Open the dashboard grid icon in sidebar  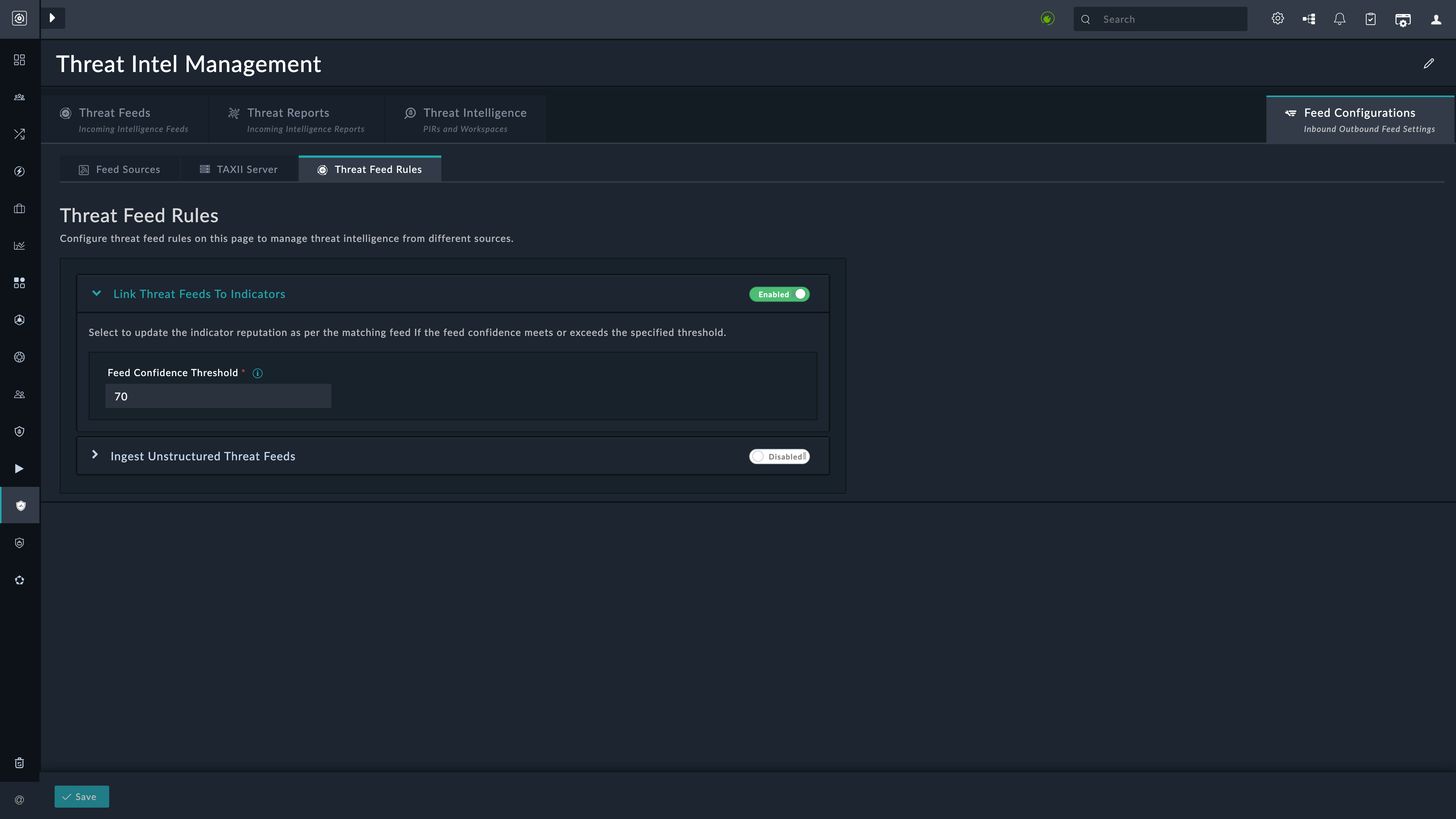[19, 60]
